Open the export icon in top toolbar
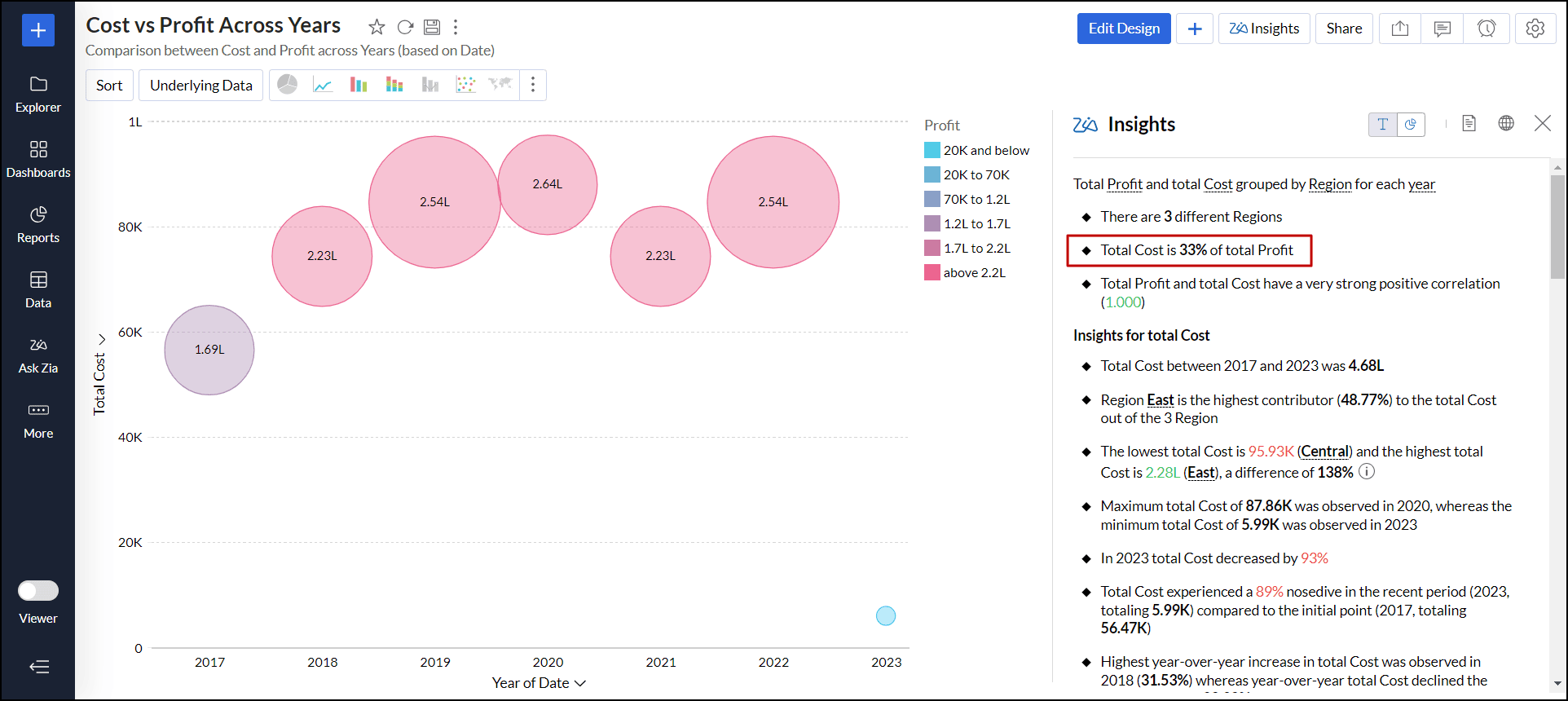 point(1400,29)
